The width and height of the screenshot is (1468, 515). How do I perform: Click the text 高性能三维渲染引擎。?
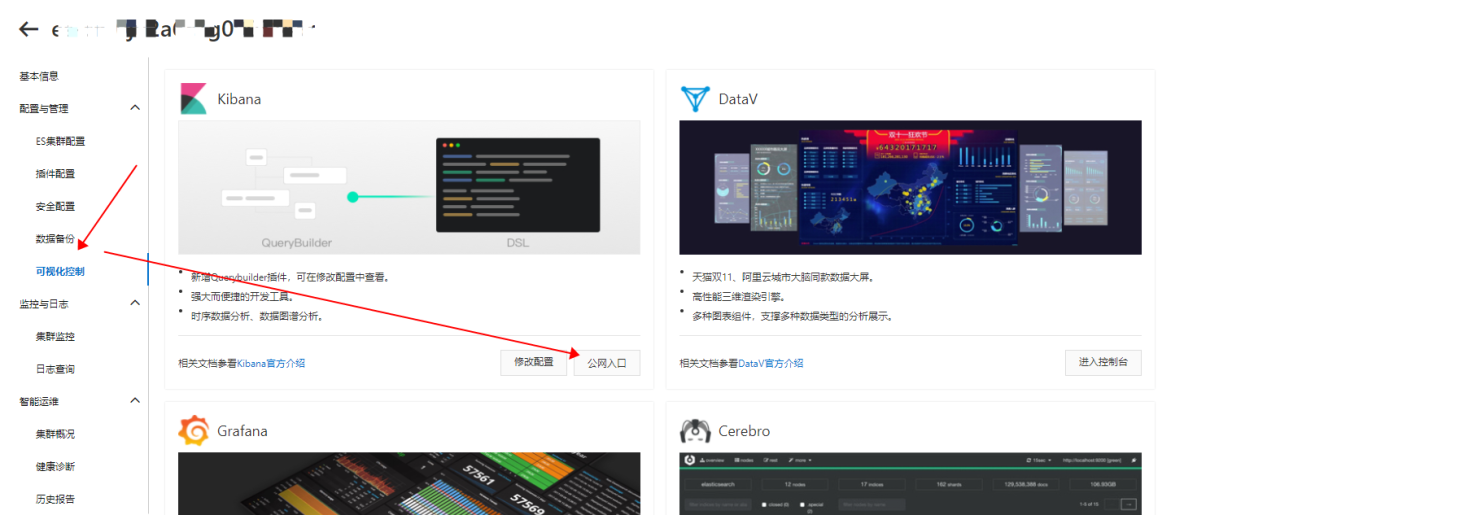(x=738, y=296)
